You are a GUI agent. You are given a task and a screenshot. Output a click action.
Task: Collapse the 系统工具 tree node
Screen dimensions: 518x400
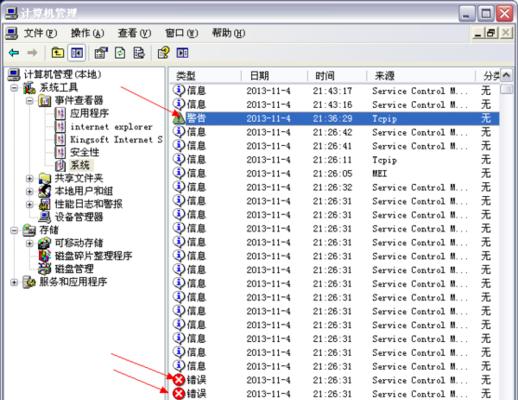point(14,88)
